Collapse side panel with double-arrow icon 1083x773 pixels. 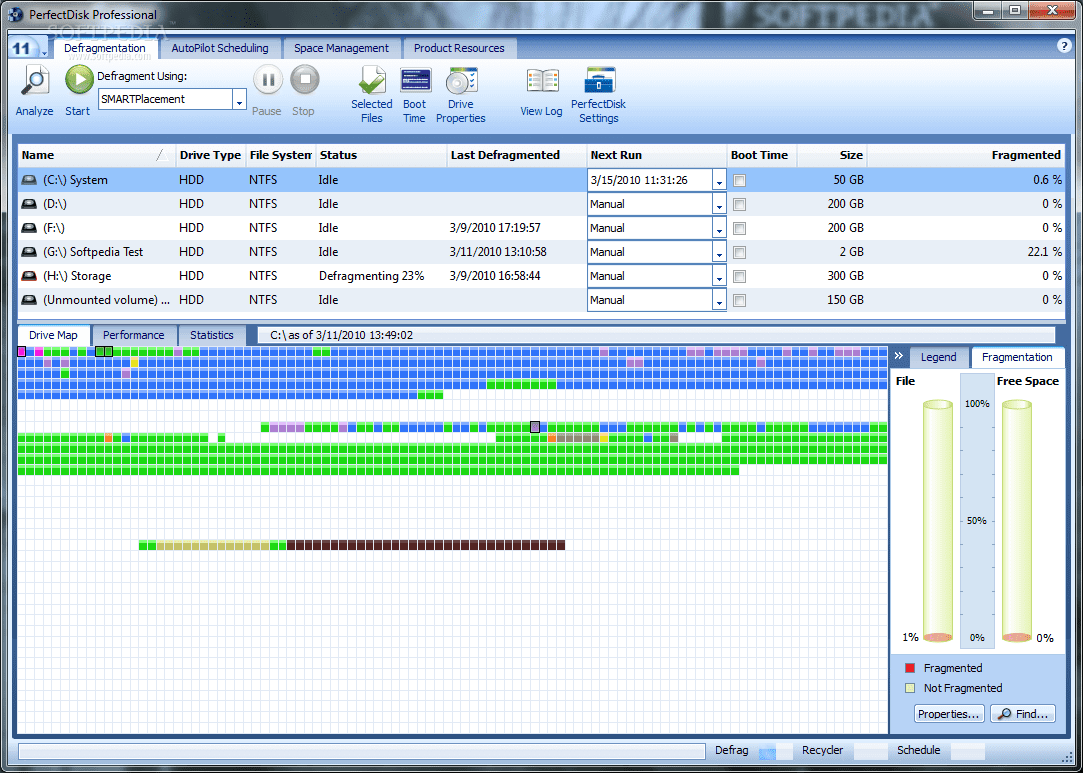pos(899,356)
